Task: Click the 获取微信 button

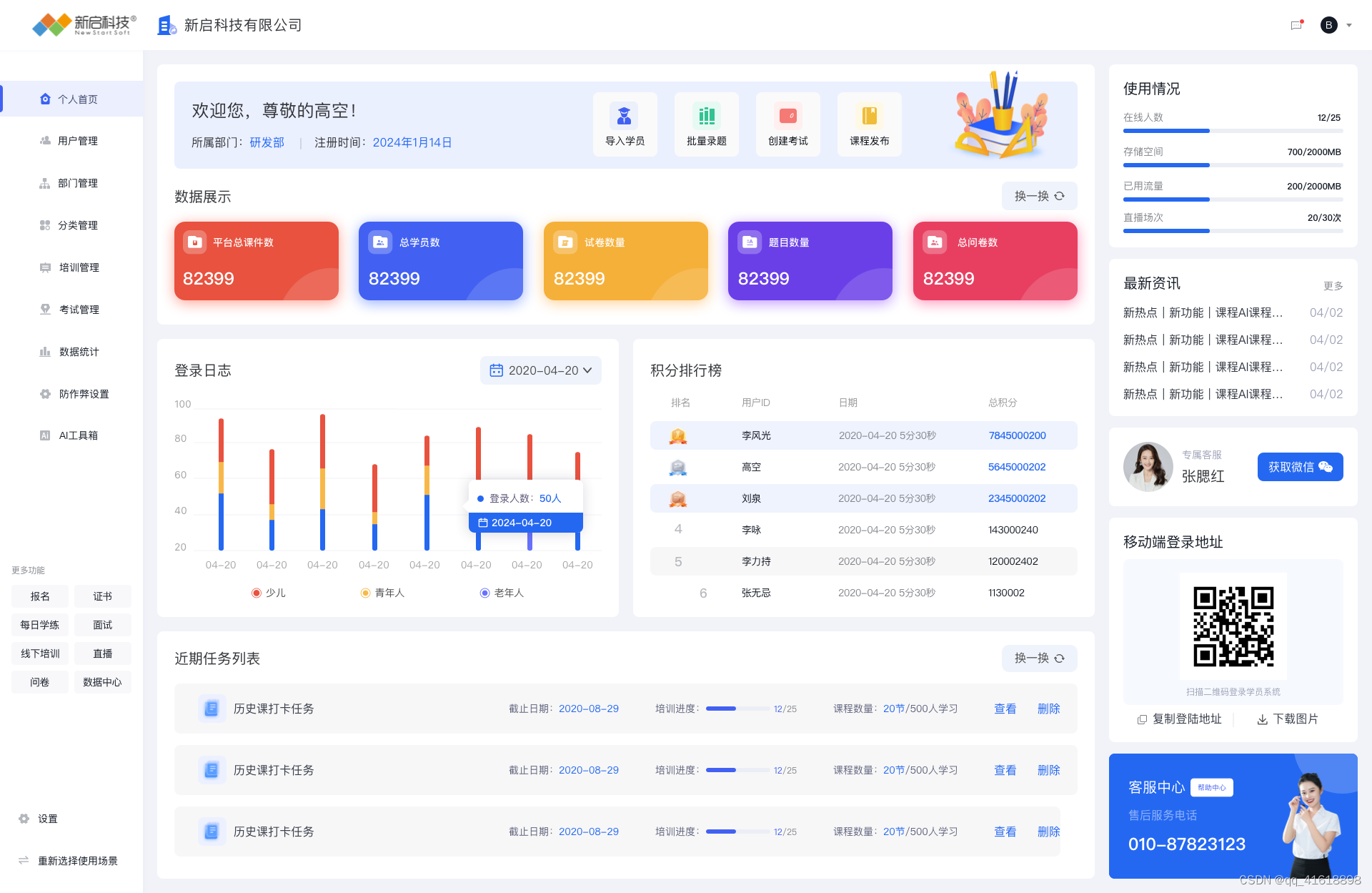Action: pos(1300,467)
